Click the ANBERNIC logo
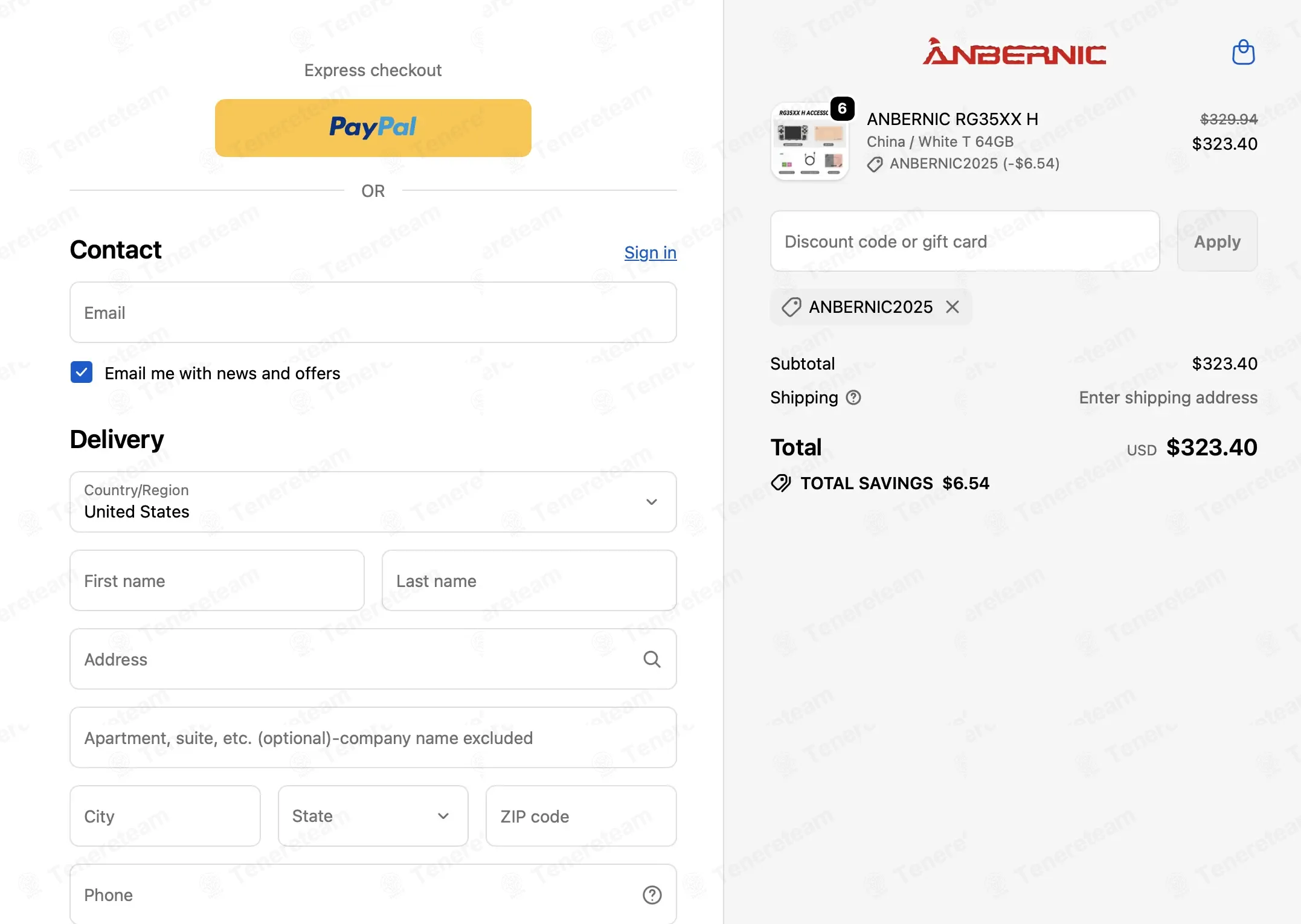Viewport: 1301px width, 924px height. tap(1014, 52)
